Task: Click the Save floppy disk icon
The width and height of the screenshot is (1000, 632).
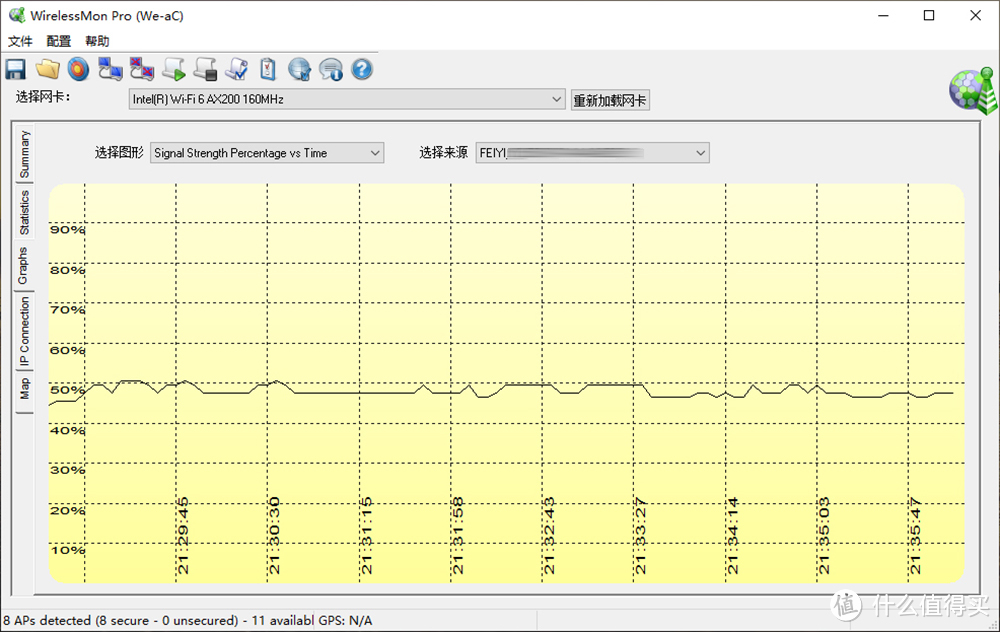Action: click(x=15, y=69)
